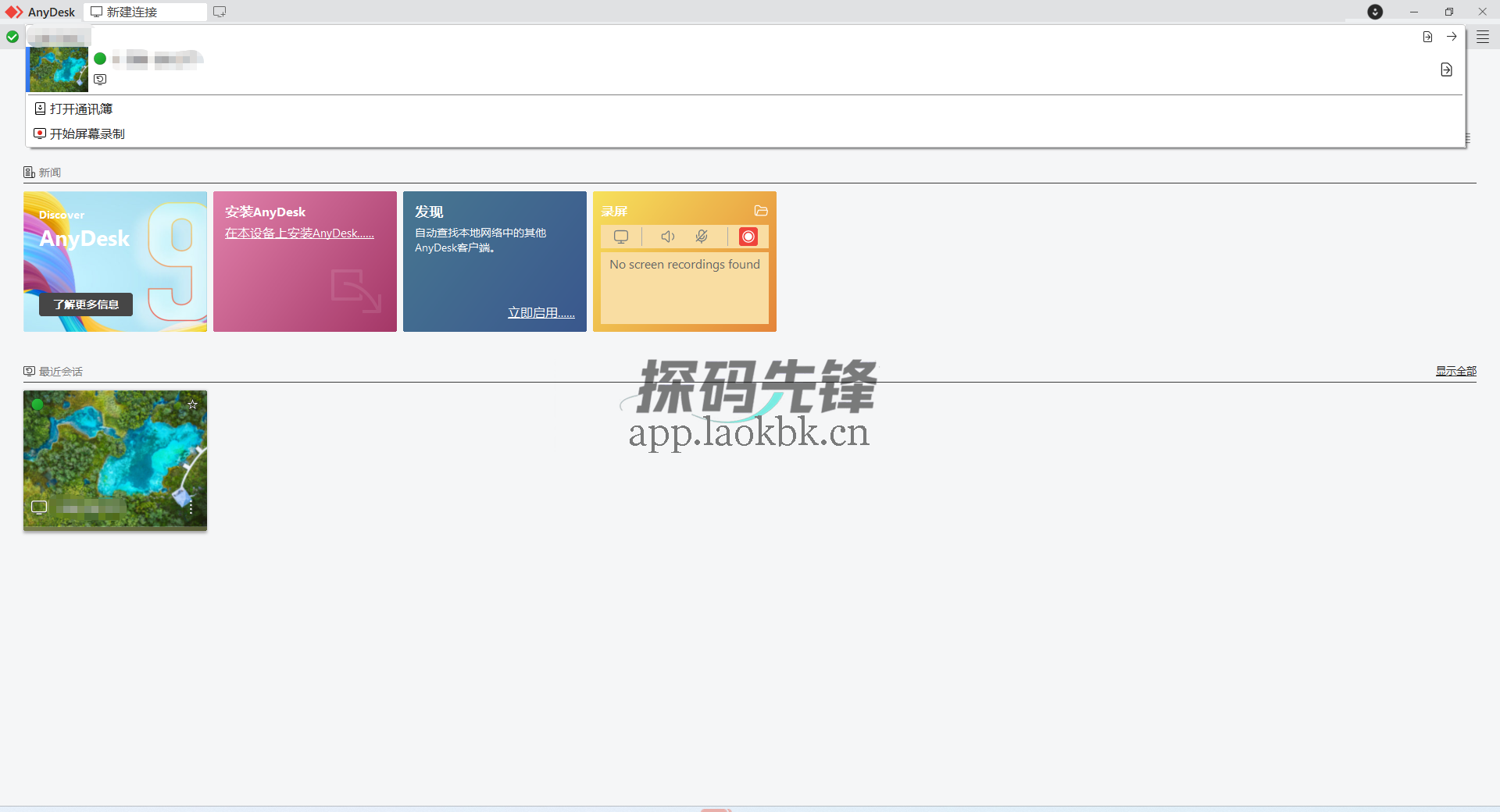1500x812 pixels.
Task: Toggle screen capture in the recording toolbar
Action: click(x=621, y=237)
